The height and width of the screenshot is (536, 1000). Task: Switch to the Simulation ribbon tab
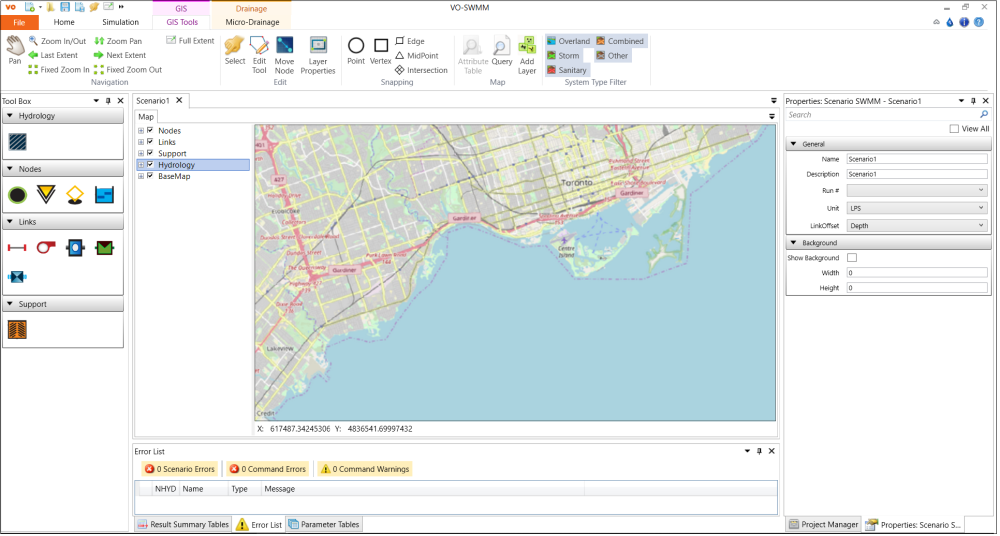(120, 21)
